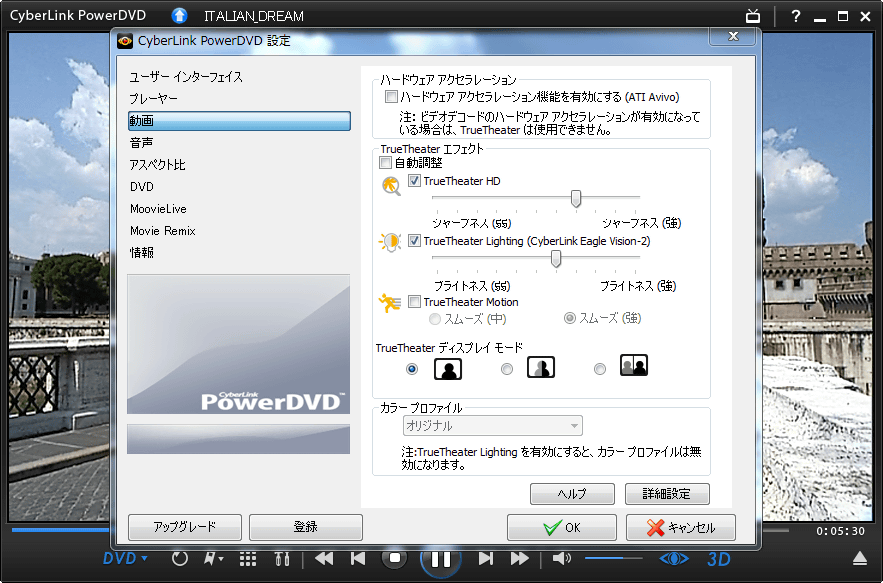
Task: Click the 0:05:30 elapsed time display
Action: [840, 531]
